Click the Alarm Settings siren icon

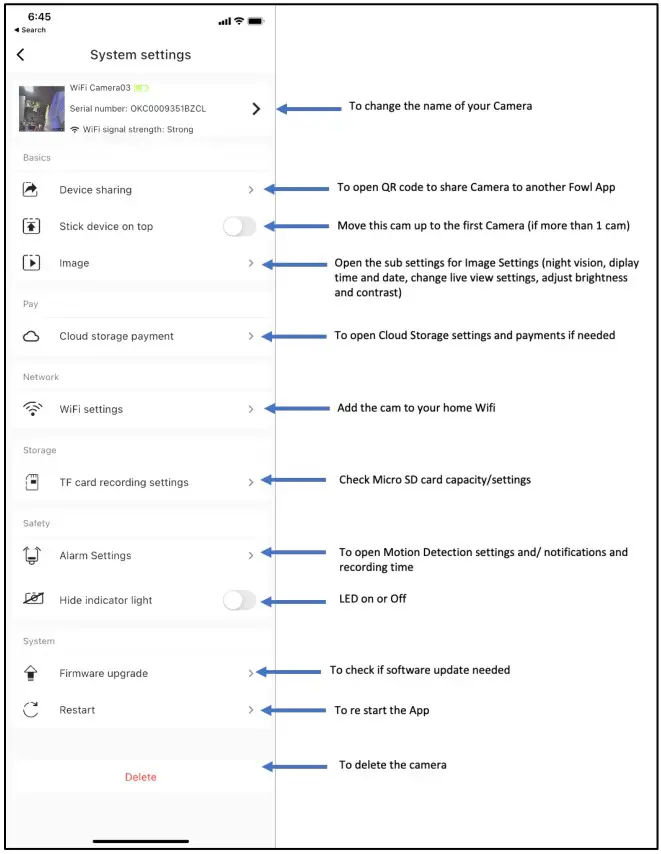click(x=31, y=555)
